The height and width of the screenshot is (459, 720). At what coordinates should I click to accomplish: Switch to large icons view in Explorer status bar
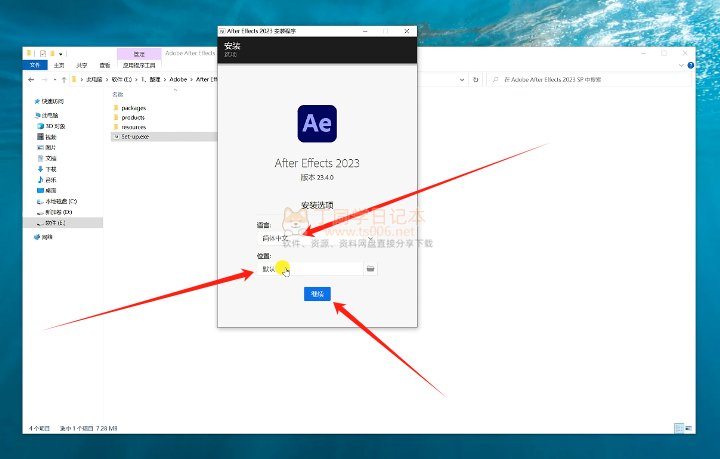click(x=688, y=428)
